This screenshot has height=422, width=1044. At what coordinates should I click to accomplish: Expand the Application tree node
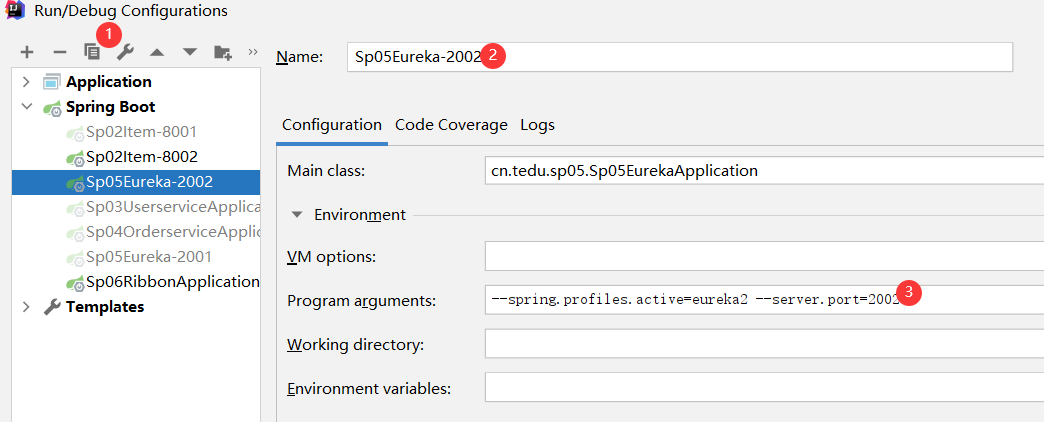26,82
